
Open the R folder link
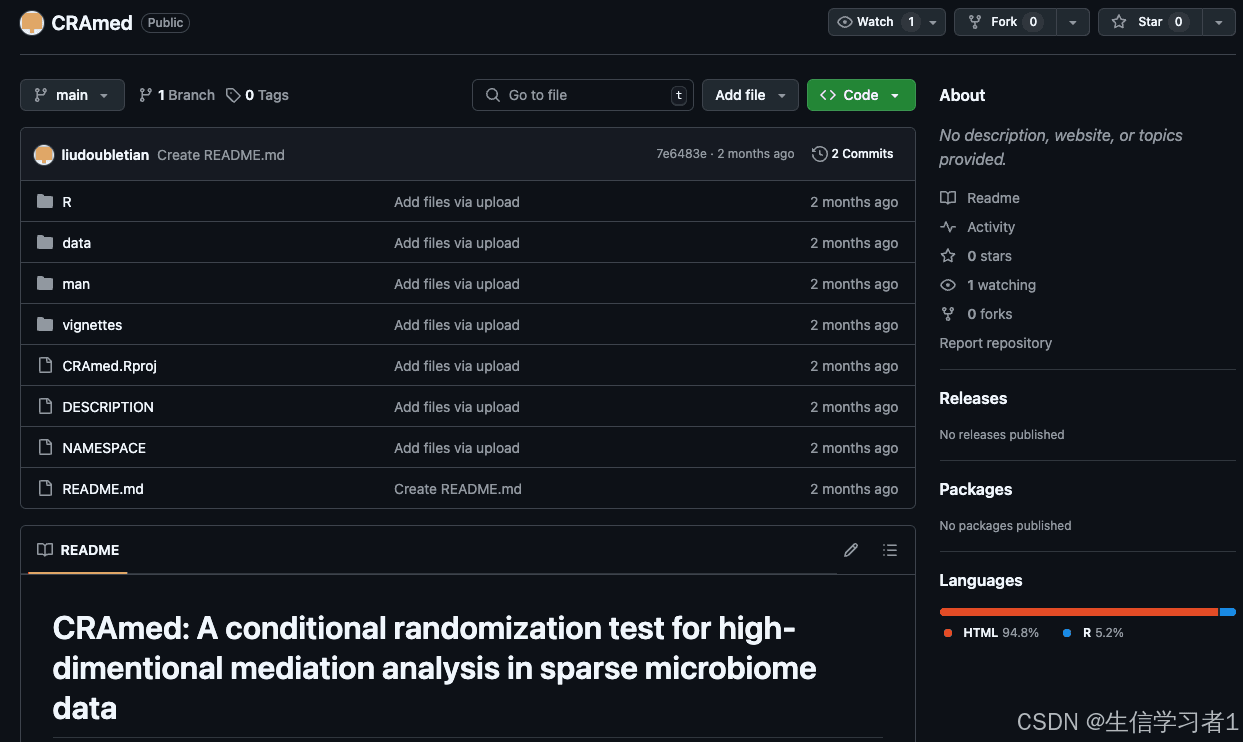pos(67,202)
